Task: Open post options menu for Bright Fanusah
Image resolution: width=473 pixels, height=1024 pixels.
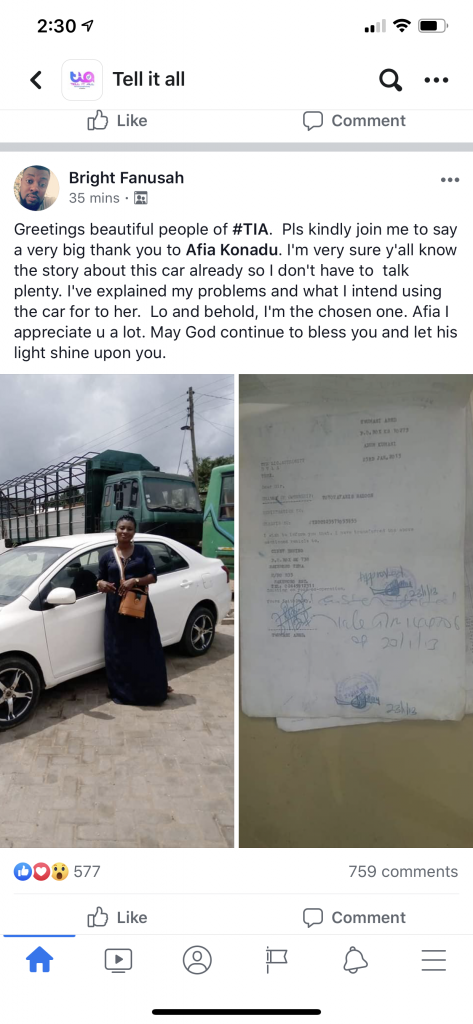Action: (x=449, y=180)
